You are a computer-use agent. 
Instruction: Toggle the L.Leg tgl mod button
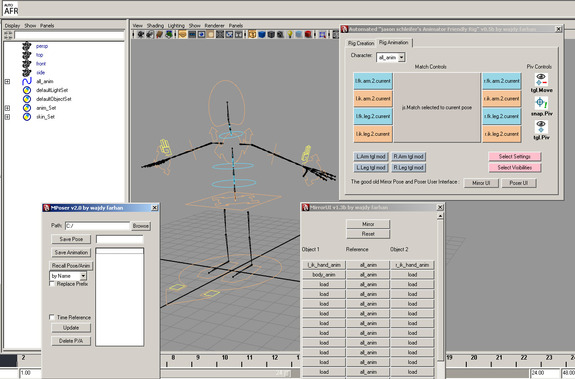pos(371,168)
